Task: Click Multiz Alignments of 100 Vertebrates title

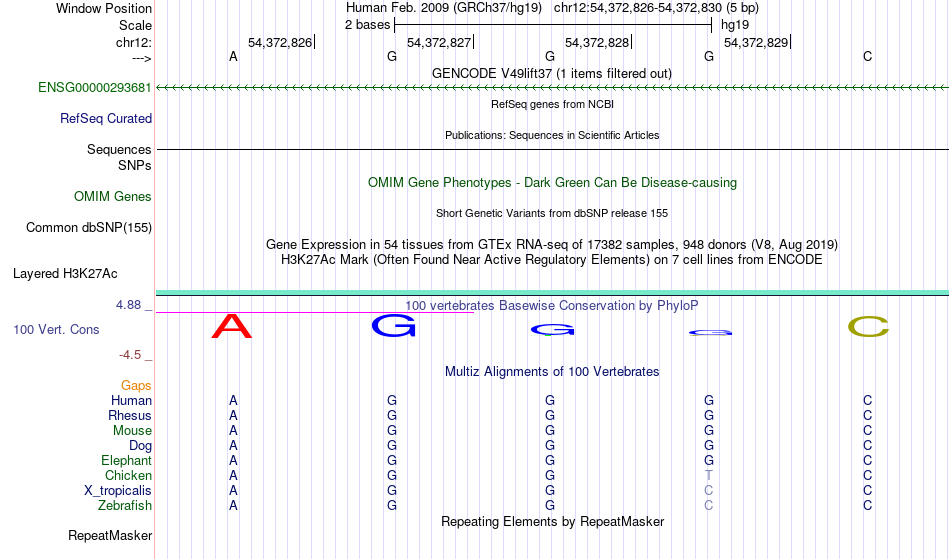Action: 552,372
